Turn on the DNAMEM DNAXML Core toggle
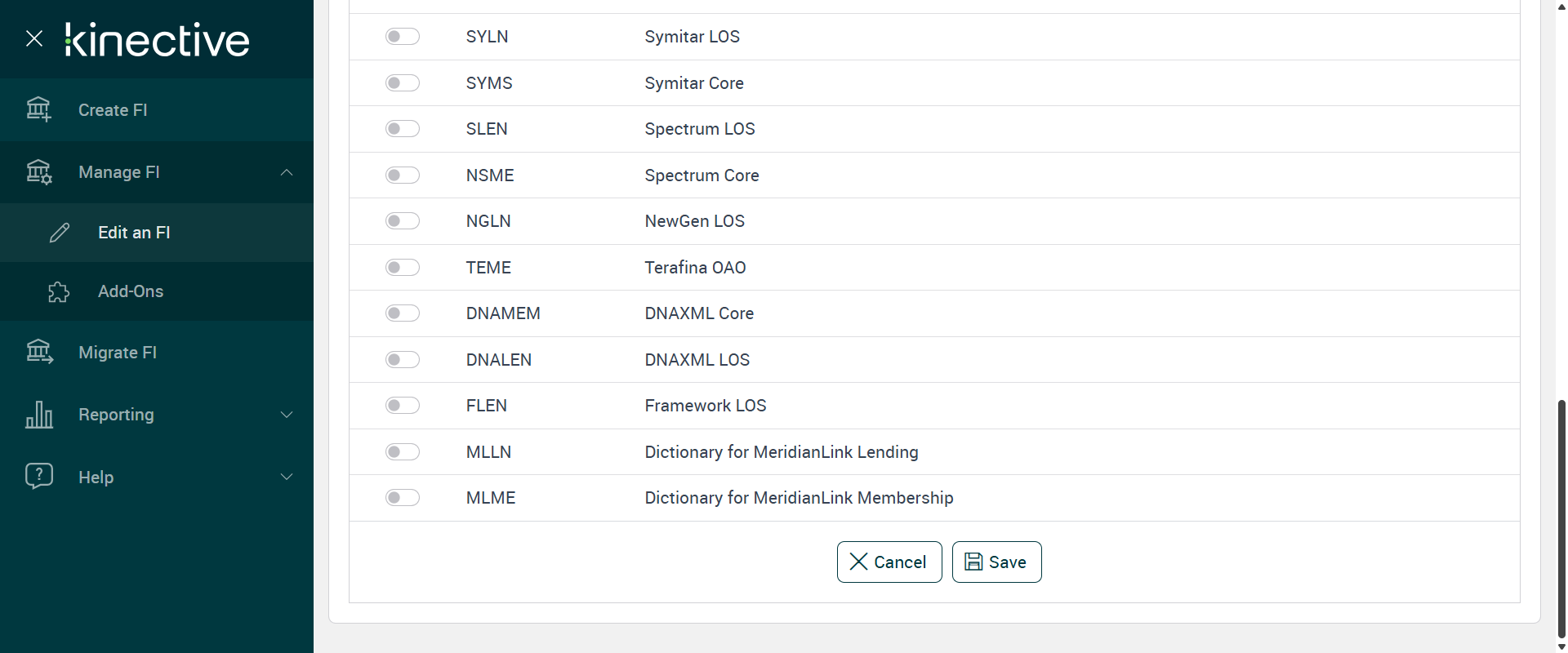The height and width of the screenshot is (653, 1568). pos(403,313)
